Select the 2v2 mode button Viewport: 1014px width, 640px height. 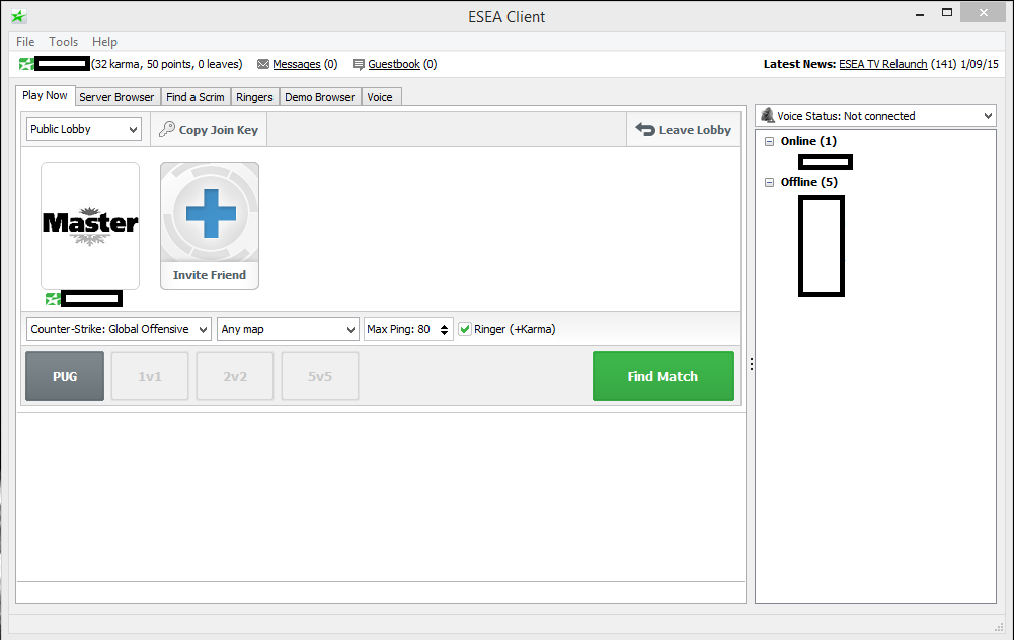(x=235, y=376)
